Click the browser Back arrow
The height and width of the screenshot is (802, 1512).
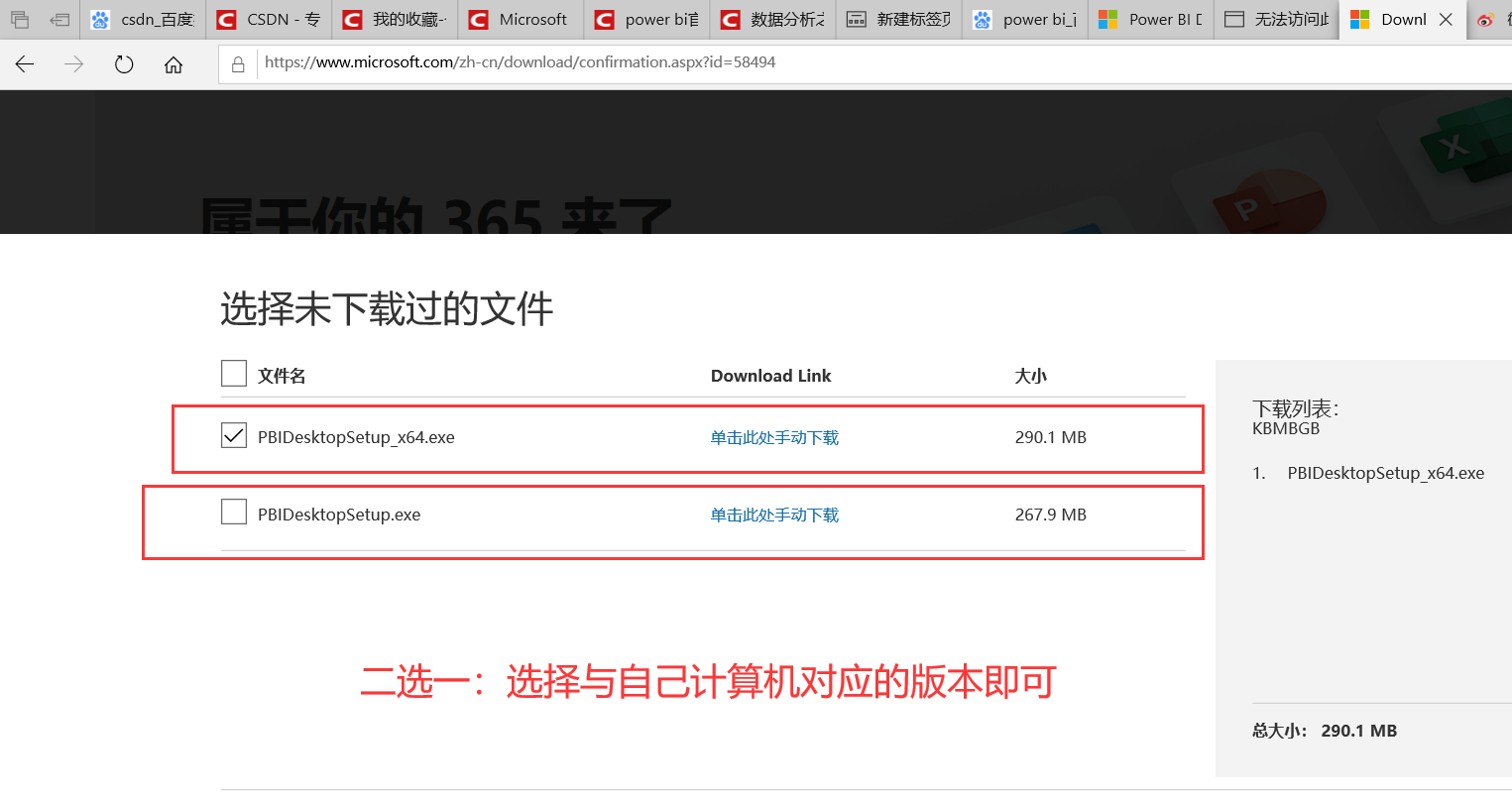pos(25,64)
